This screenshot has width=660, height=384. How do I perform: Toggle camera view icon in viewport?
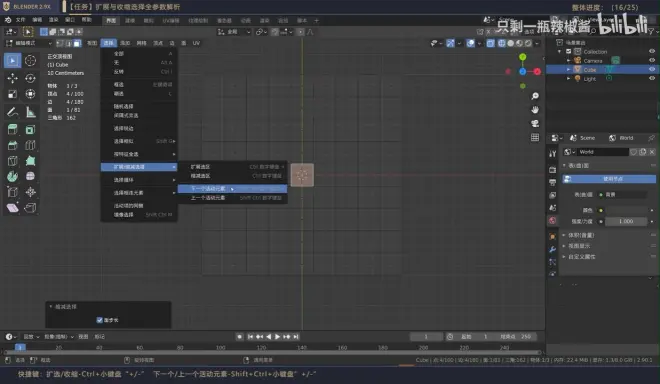click(x=535, y=124)
